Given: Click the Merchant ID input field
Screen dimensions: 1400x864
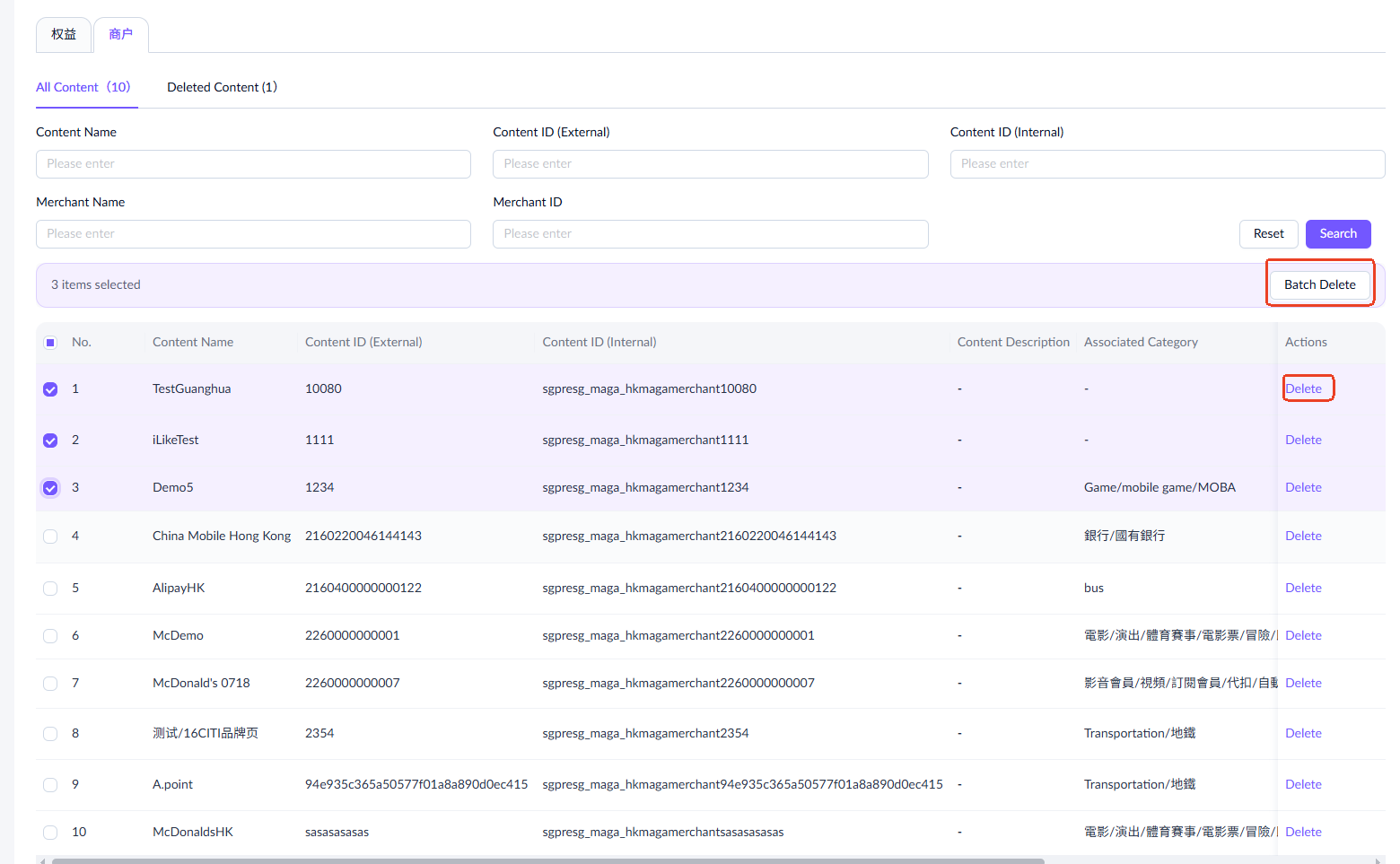Looking at the screenshot, I should click(710, 234).
